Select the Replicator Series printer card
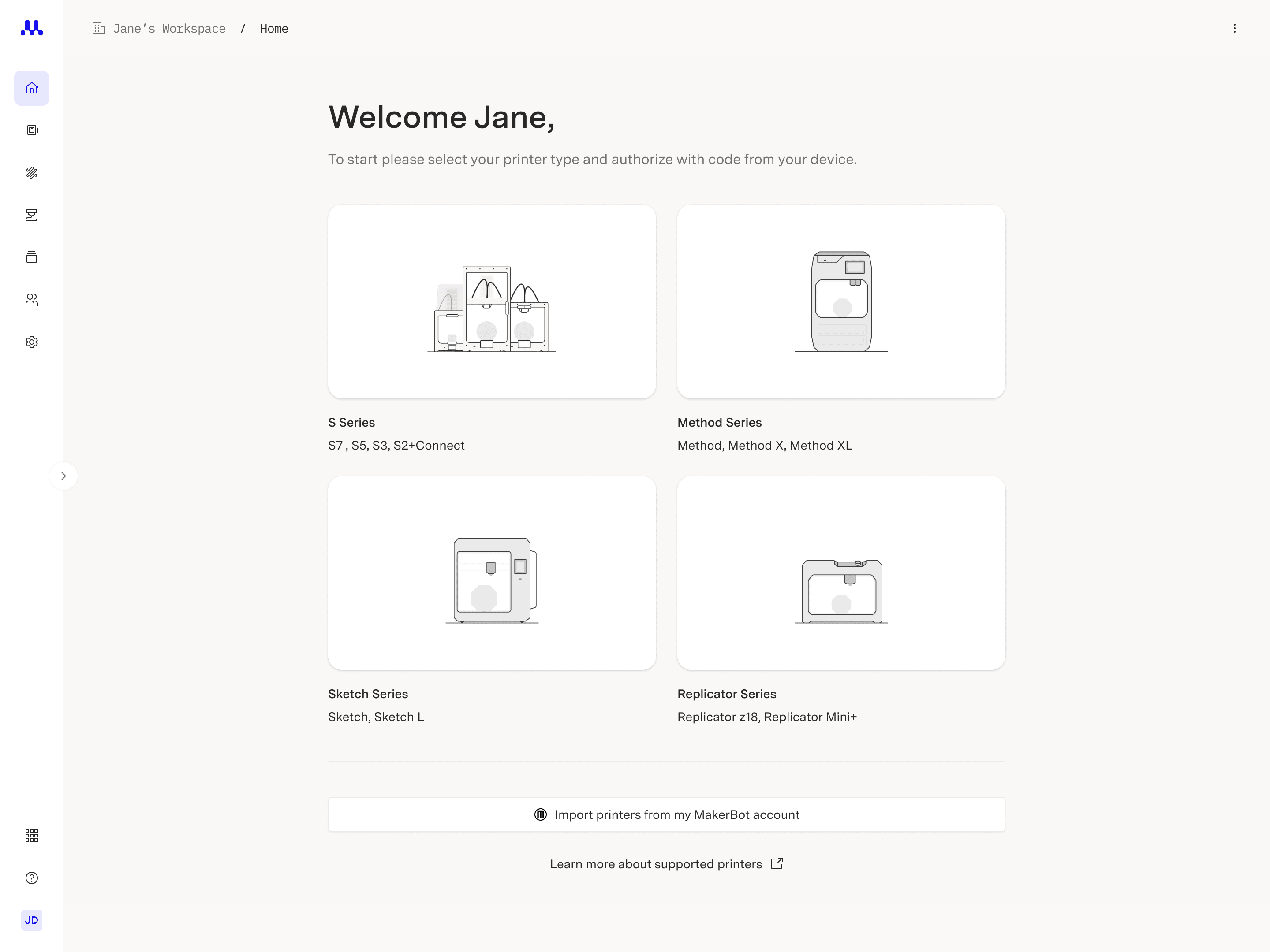The width and height of the screenshot is (1270, 952). click(x=841, y=573)
